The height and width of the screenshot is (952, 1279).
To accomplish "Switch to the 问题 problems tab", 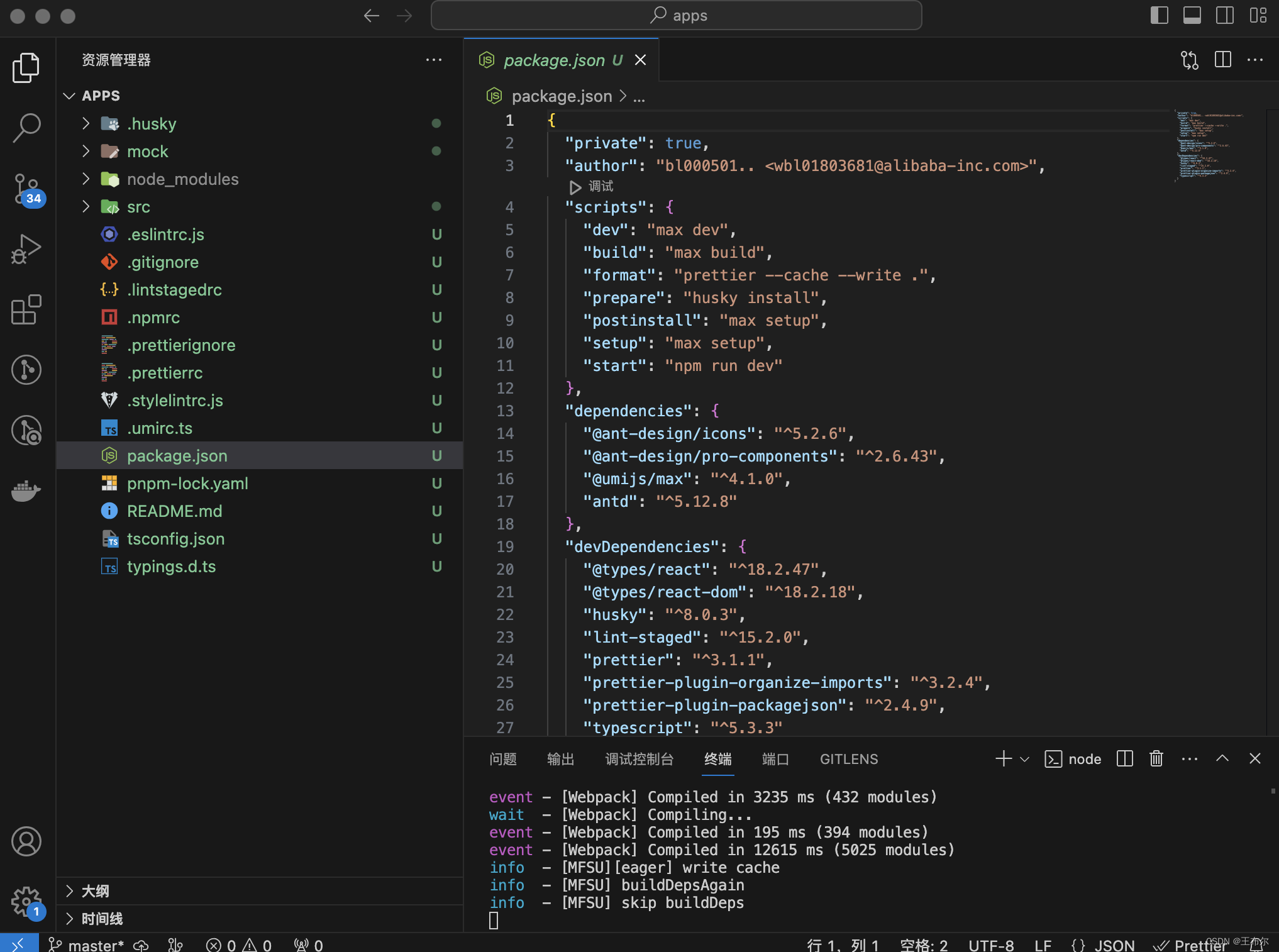I will [x=503, y=759].
